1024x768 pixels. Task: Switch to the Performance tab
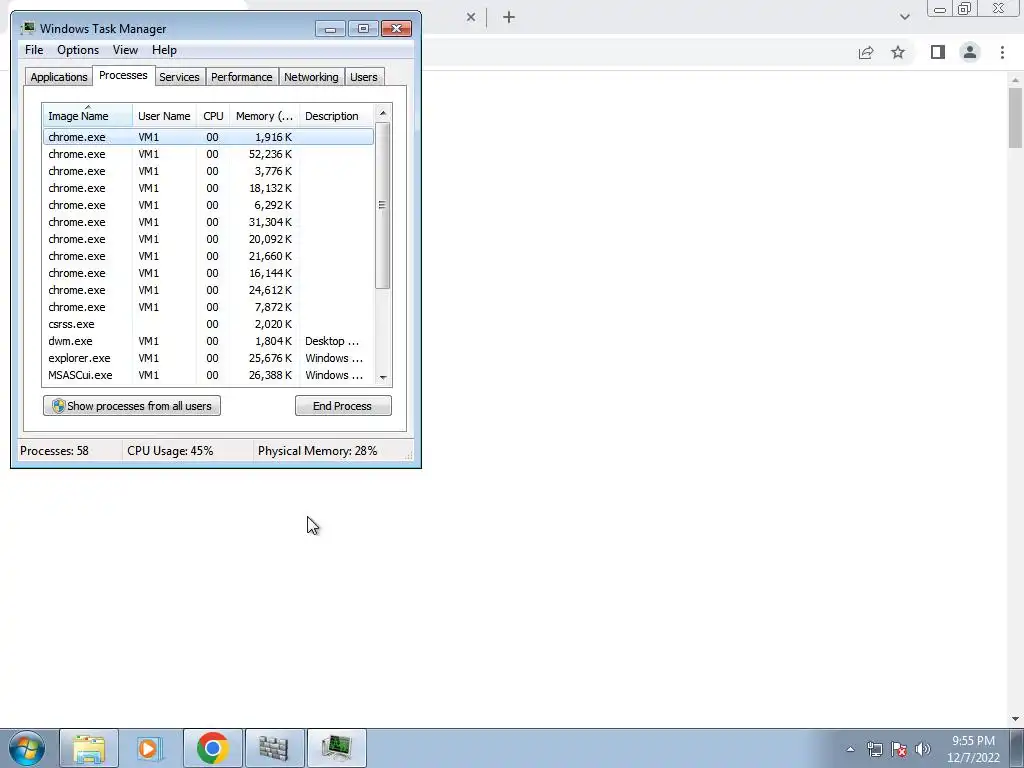(242, 77)
